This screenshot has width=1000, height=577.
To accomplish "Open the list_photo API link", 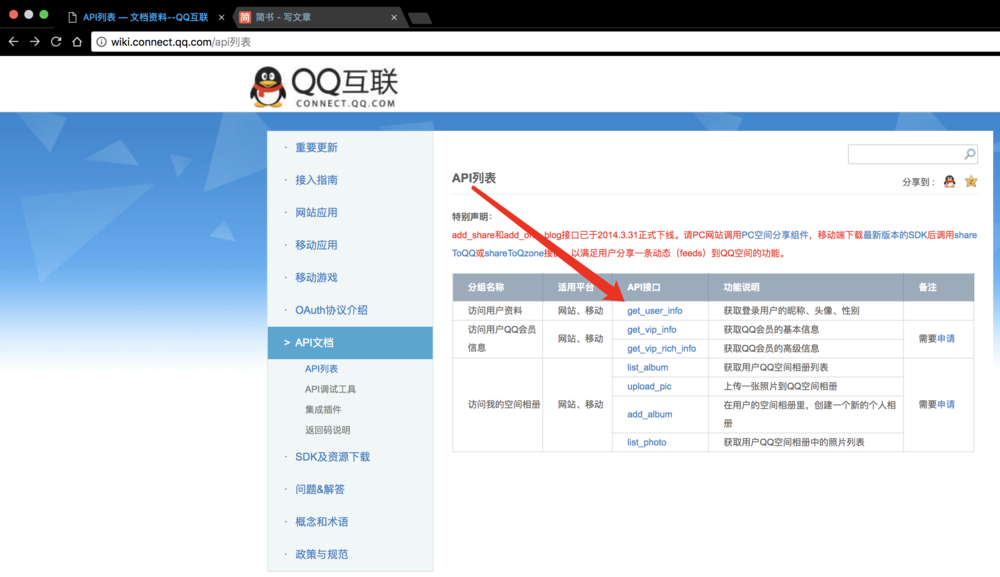I will click(646, 442).
